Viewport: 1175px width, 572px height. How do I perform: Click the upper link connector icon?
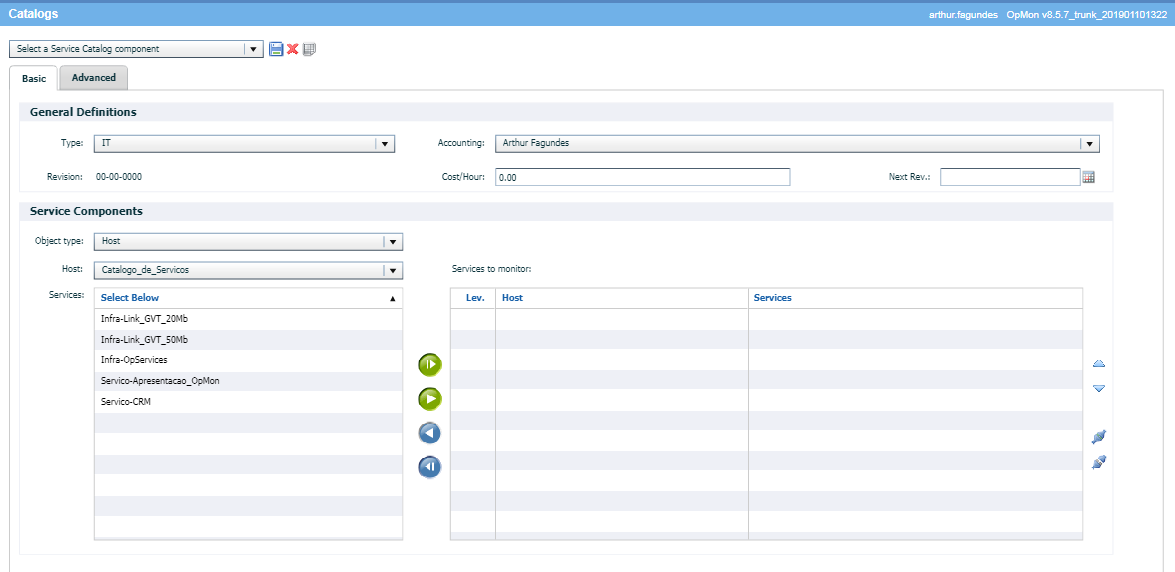1098,437
